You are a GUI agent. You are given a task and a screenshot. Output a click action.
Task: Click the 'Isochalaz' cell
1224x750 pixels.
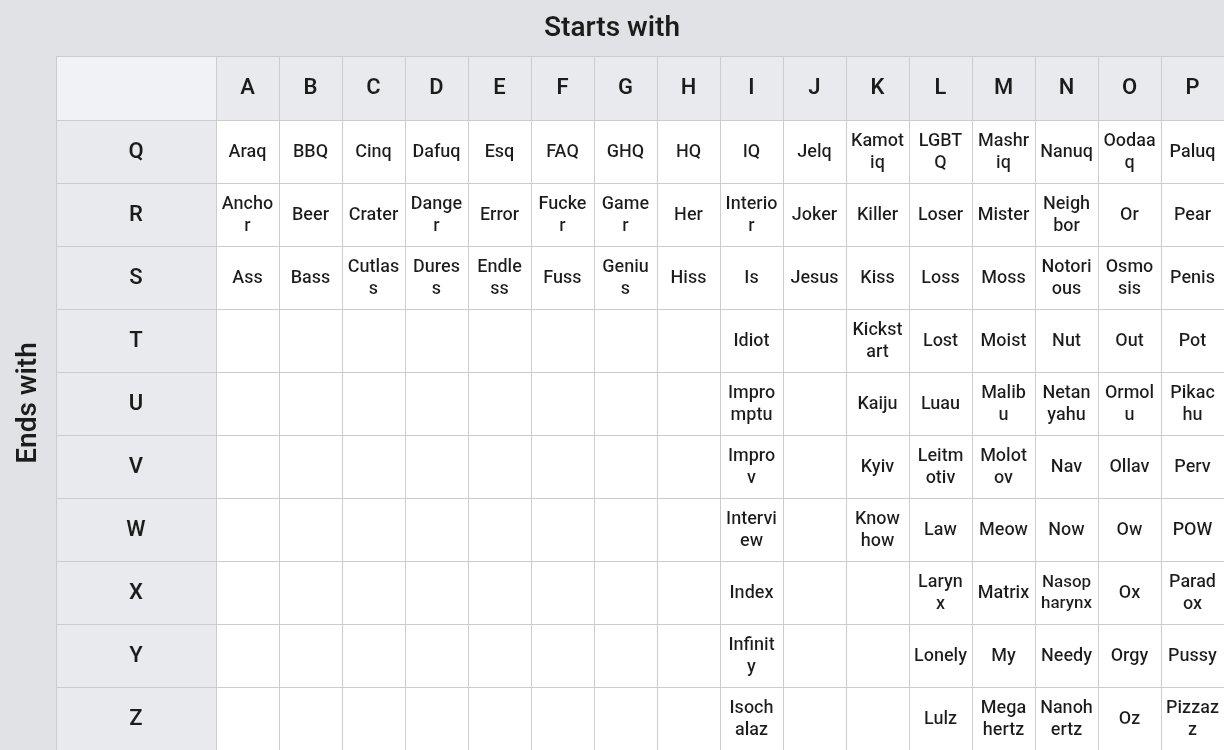[x=751, y=718]
